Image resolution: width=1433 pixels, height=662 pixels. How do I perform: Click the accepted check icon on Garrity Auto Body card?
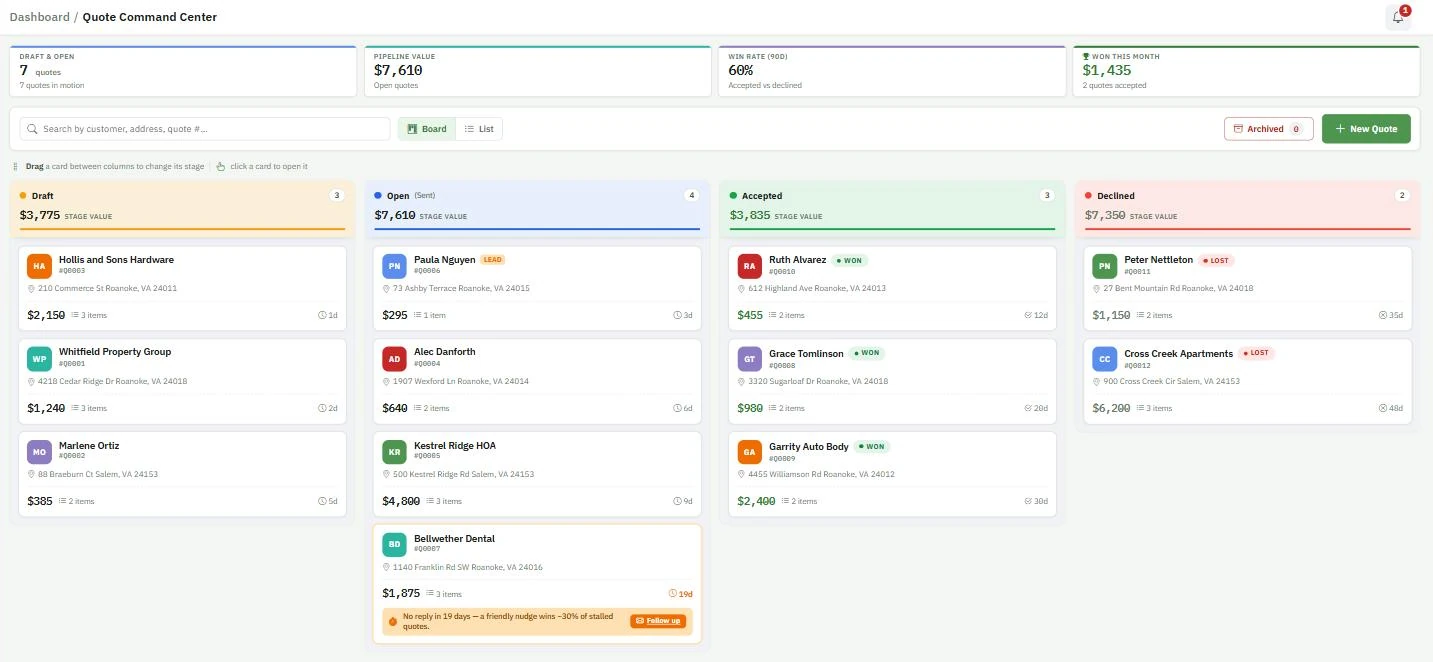tap(1028, 501)
